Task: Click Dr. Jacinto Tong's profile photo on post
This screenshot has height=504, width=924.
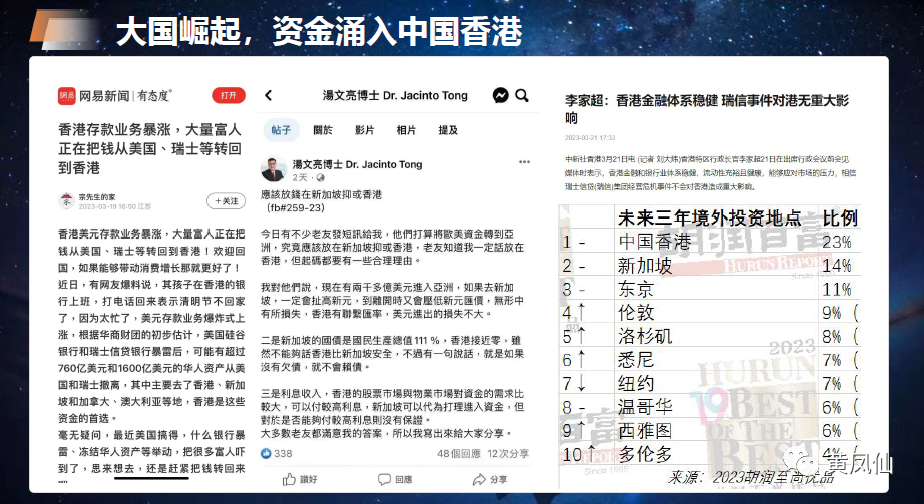Action: click(274, 170)
